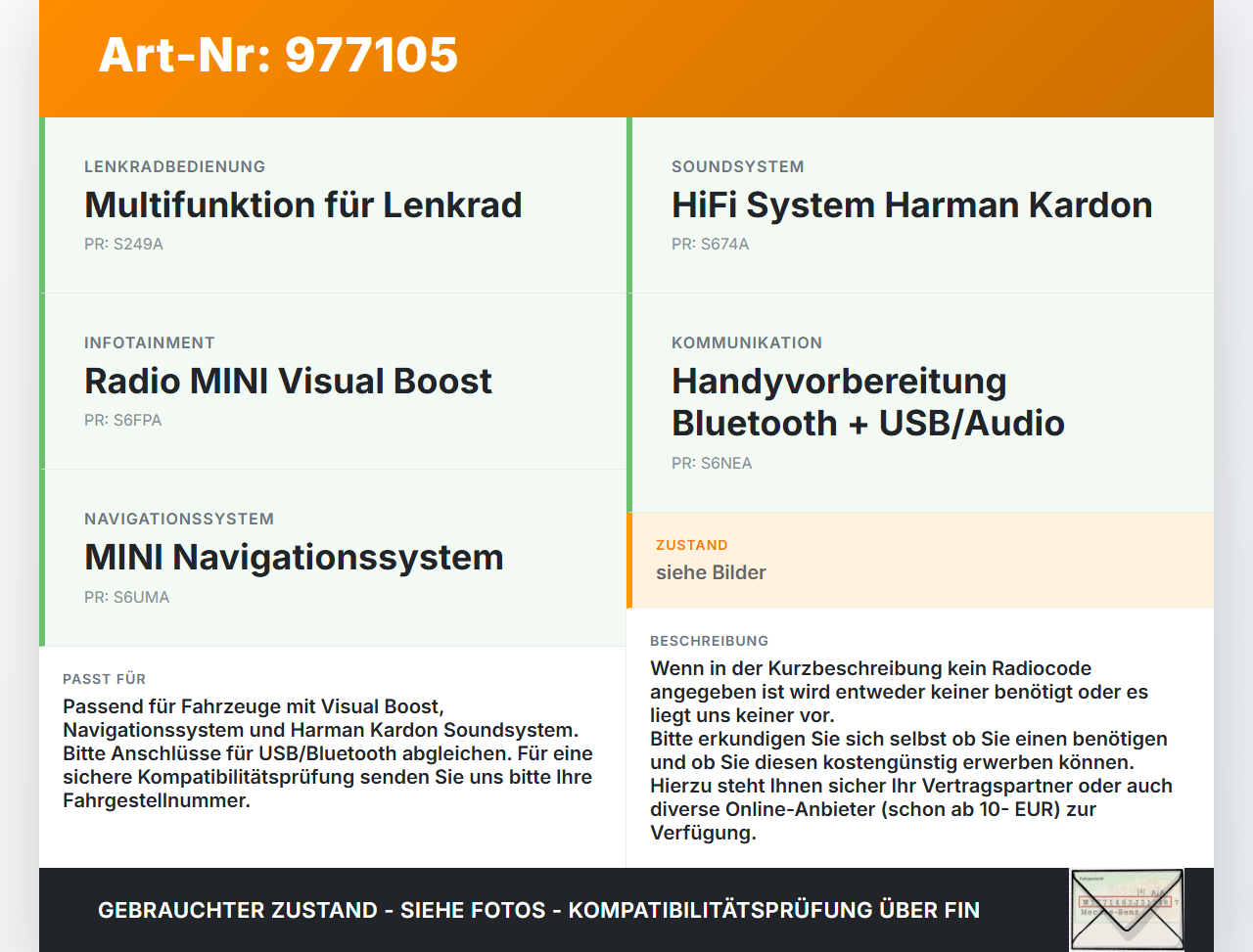Click the 'PR: S674A' code
Viewport: 1253px width, 952px height.
[710, 245]
